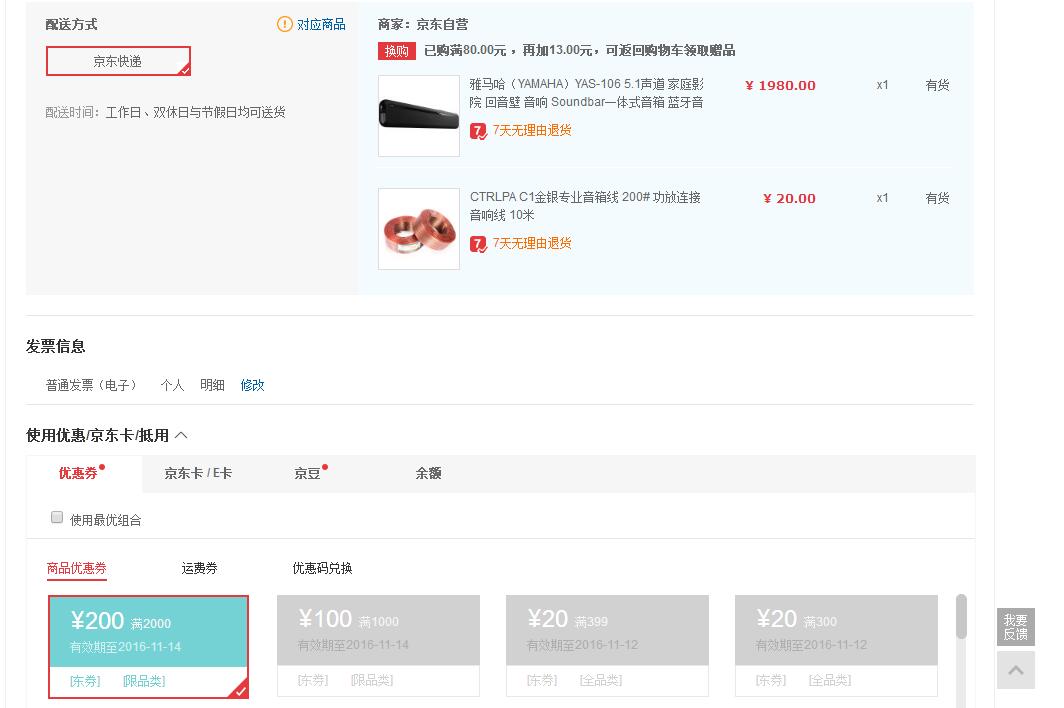Click the red 换购 badge
Screen dimensions: 1064x708
coord(396,51)
